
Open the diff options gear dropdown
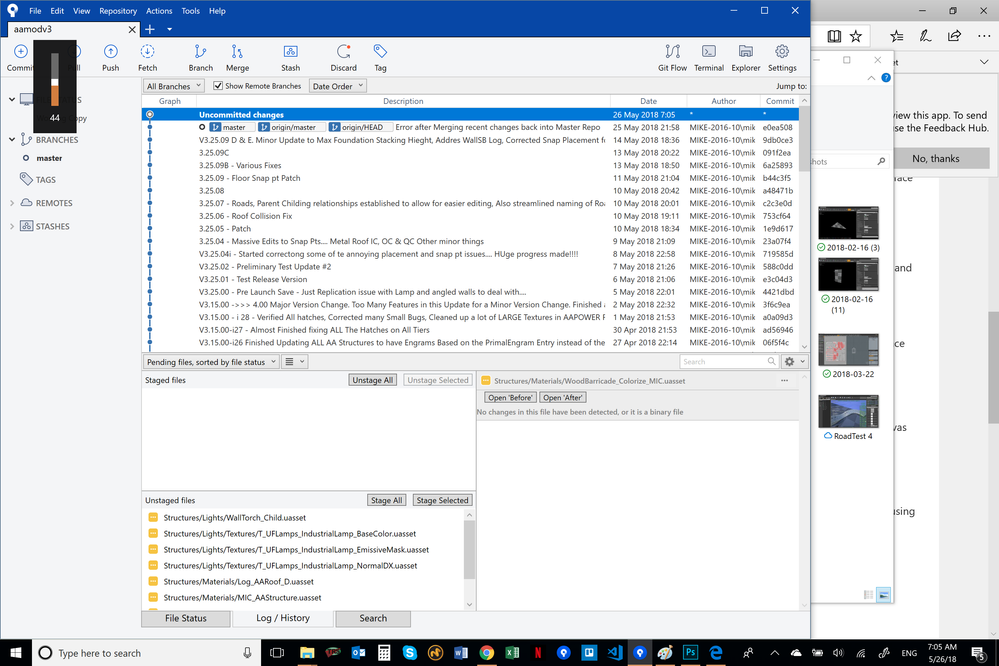pos(794,361)
